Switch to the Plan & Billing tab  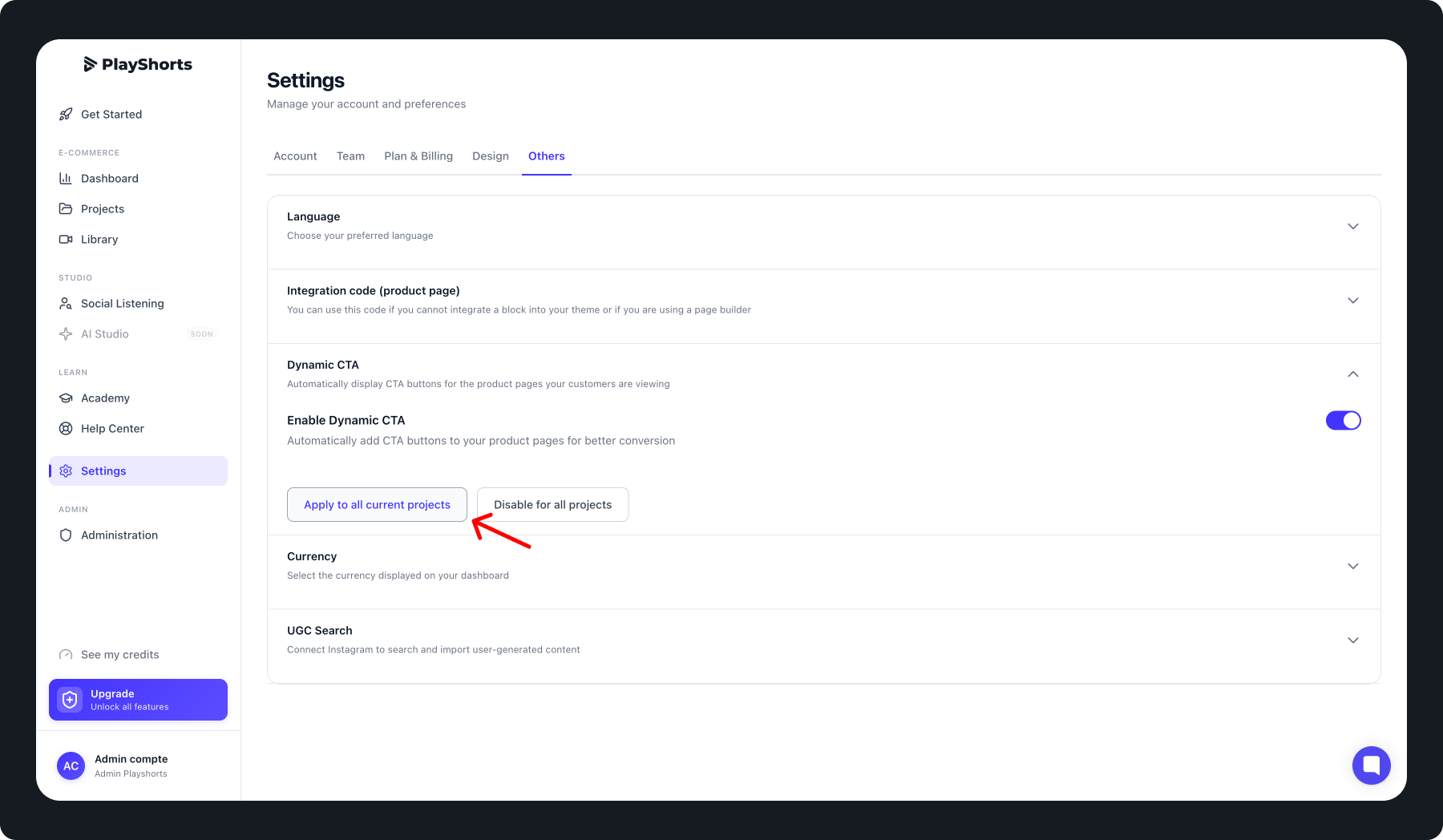pyautogui.click(x=418, y=156)
